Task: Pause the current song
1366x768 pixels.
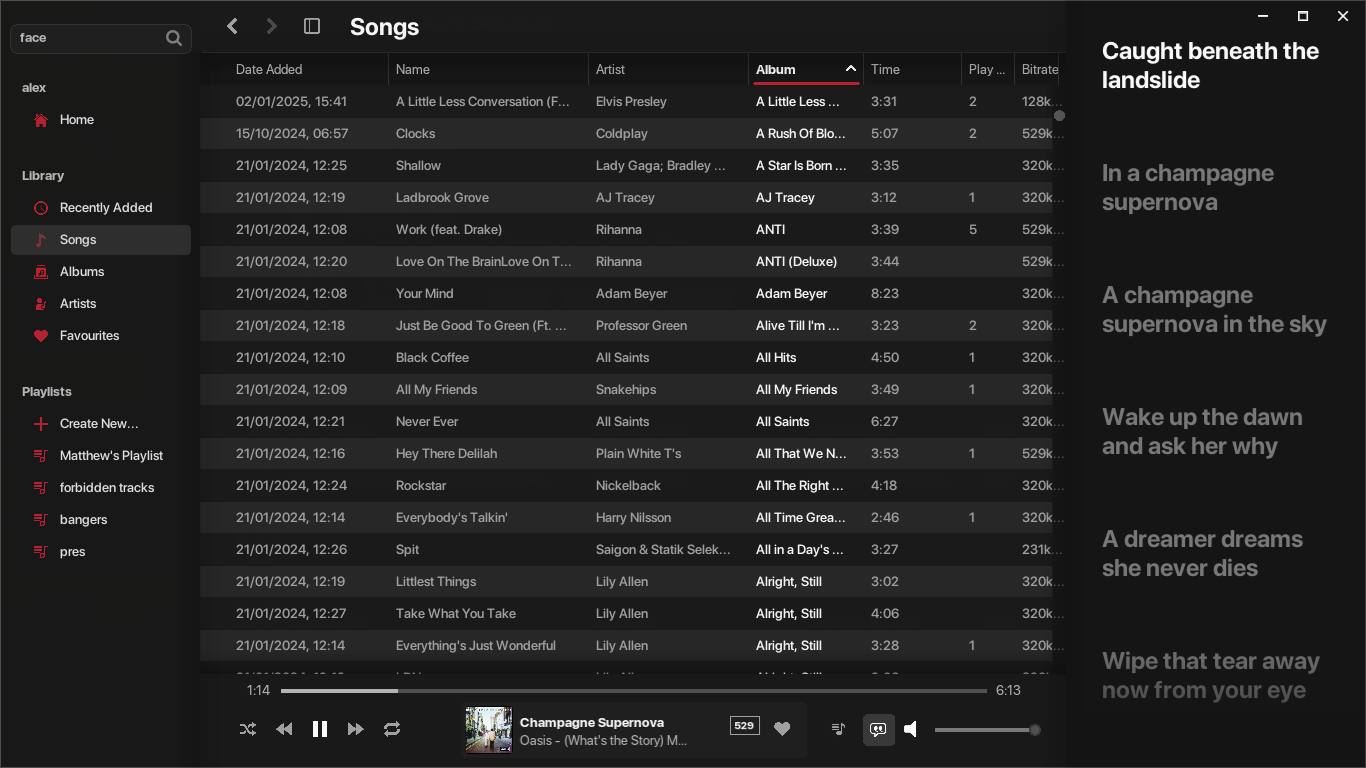Action: pyautogui.click(x=320, y=729)
